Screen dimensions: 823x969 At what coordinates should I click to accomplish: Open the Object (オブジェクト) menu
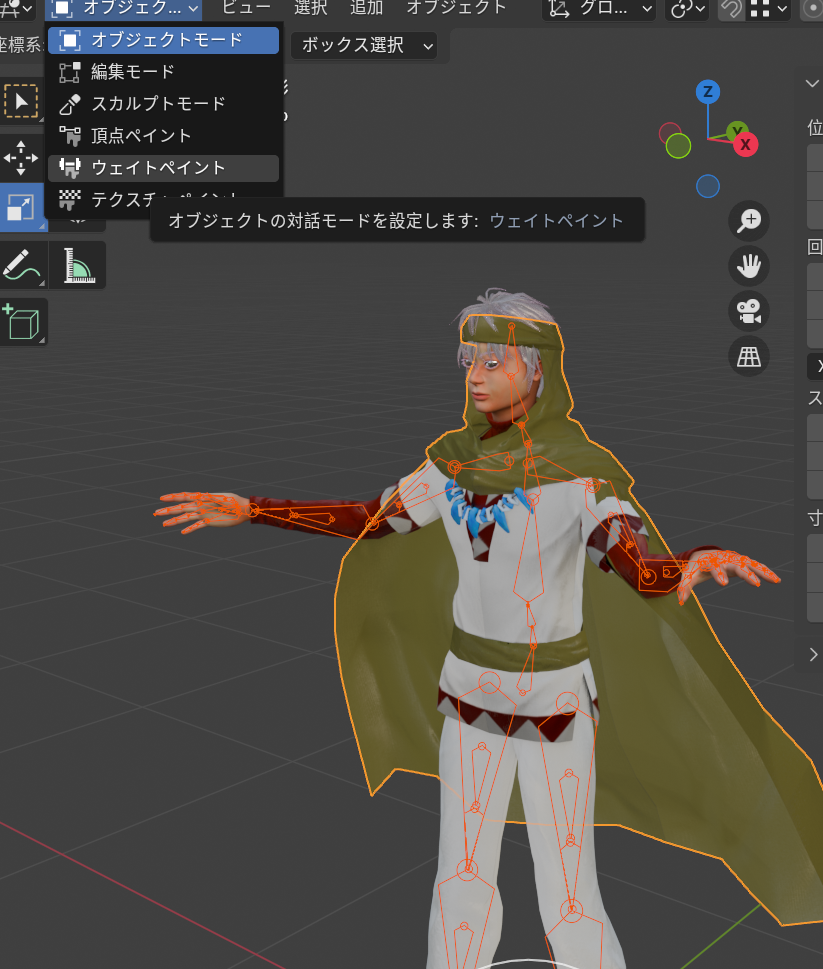coord(456,7)
